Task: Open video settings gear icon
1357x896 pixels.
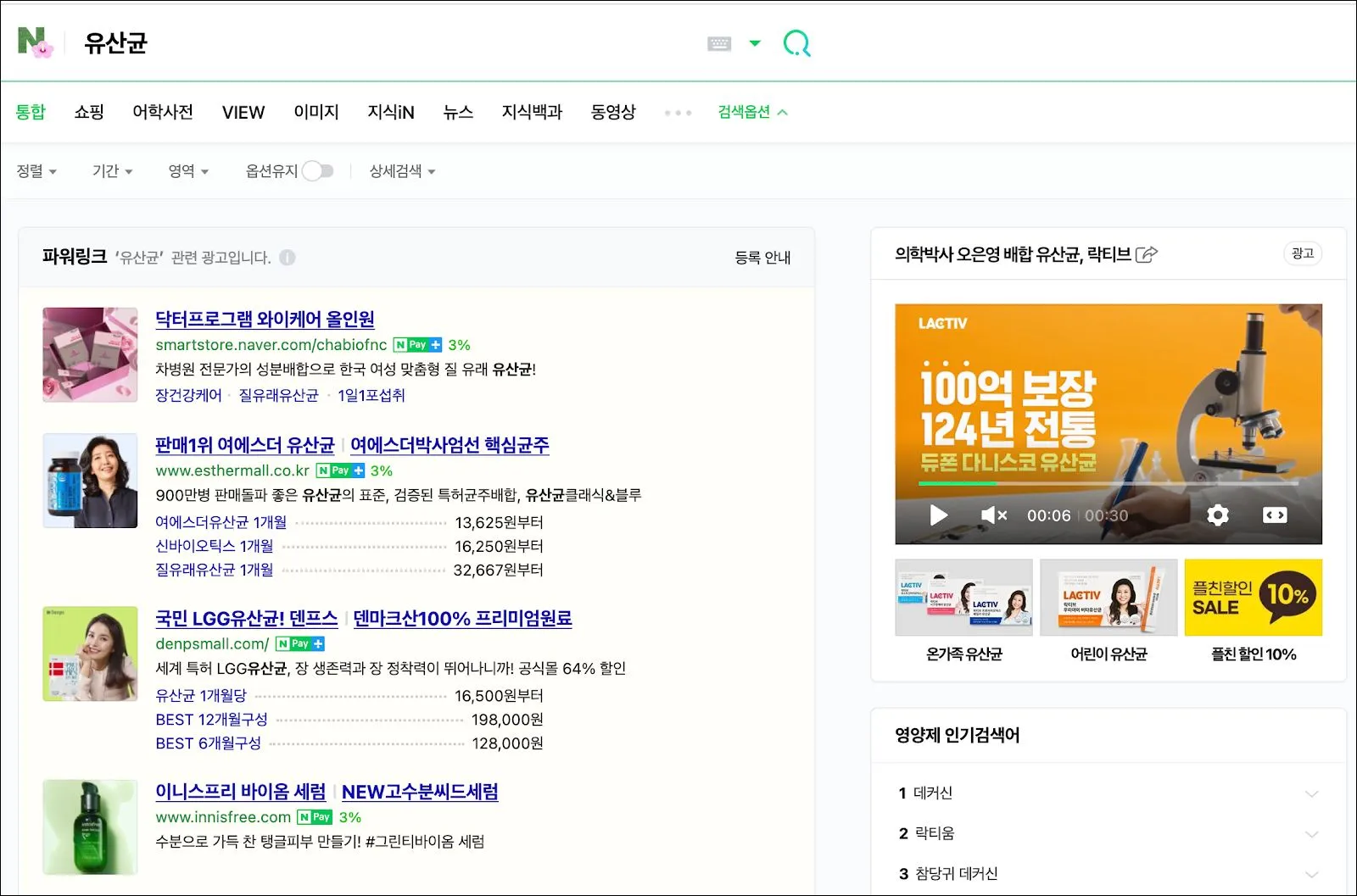Action: [1218, 515]
